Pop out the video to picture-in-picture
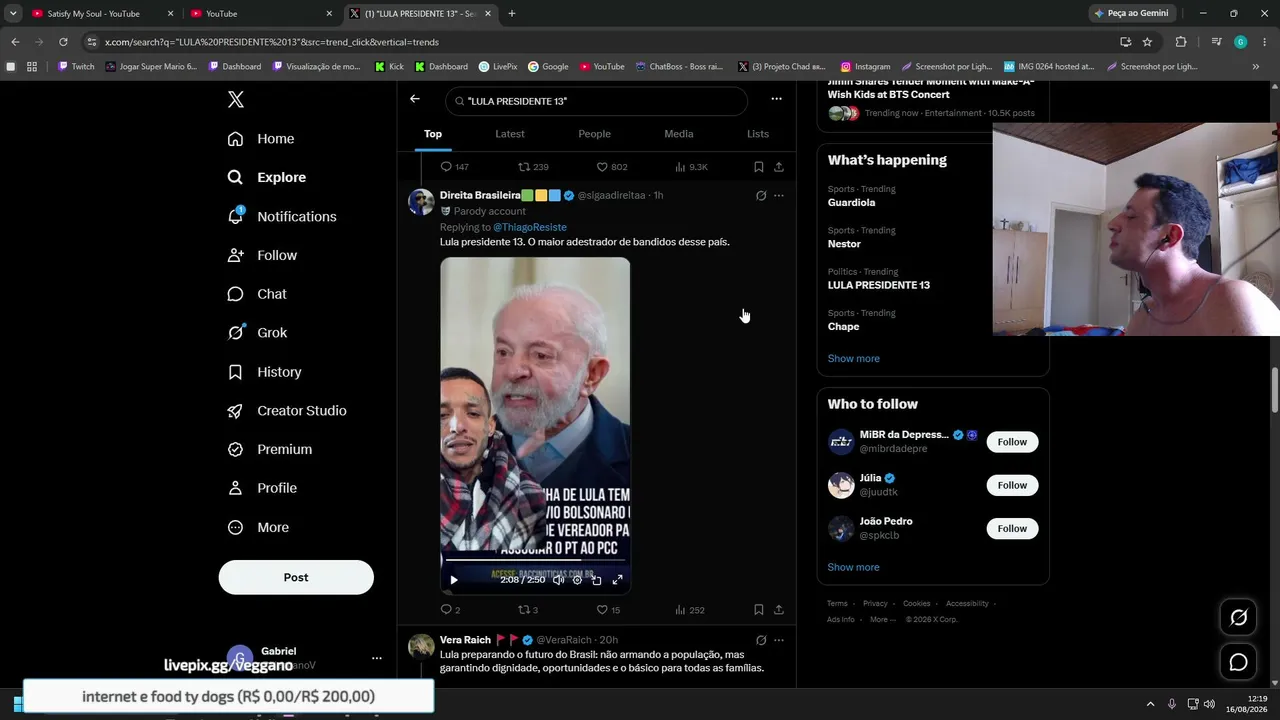Screen dimensions: 1280x720 tap(597, 580)
